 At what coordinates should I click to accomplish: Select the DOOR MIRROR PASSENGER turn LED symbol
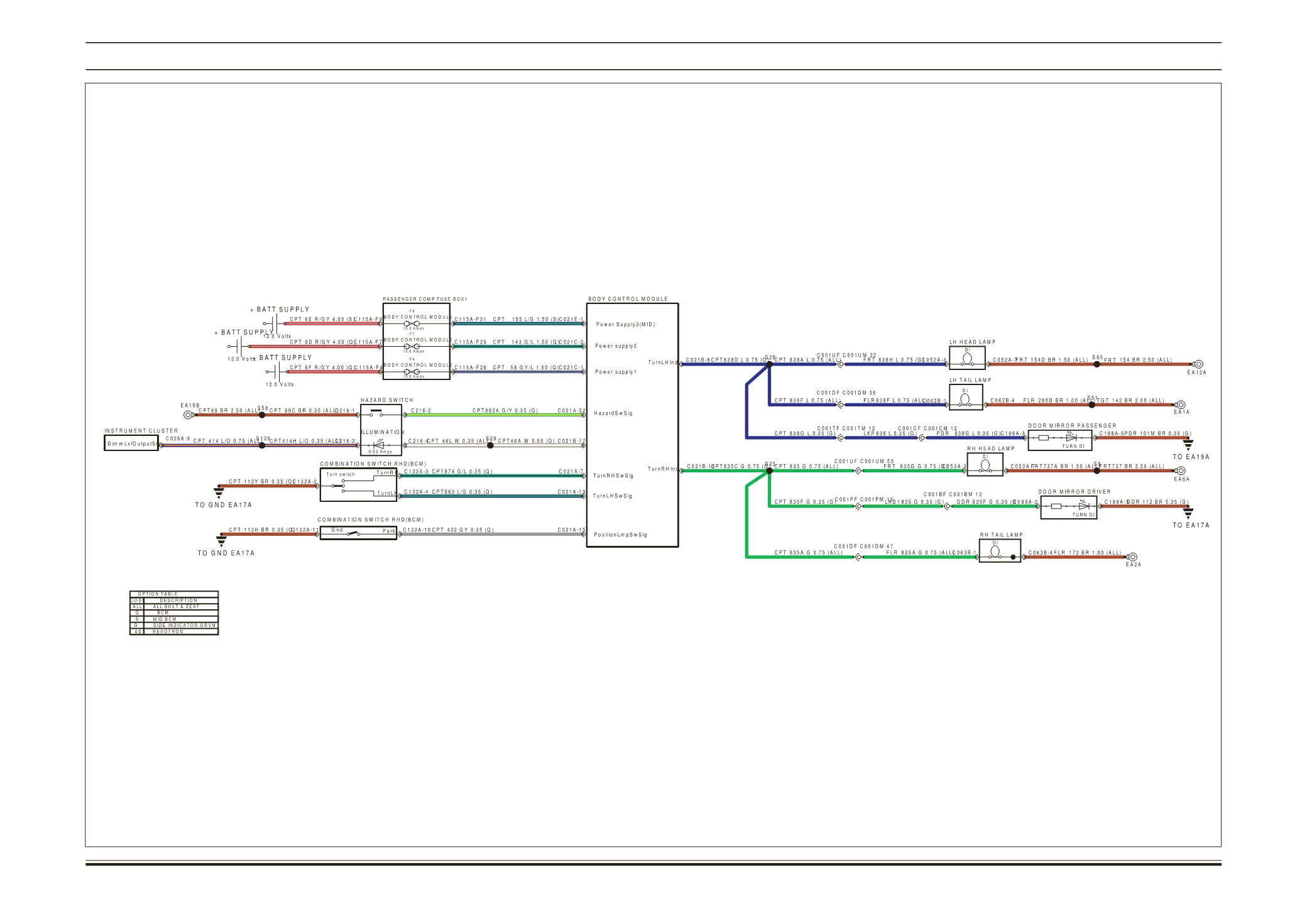point(1071,438)
